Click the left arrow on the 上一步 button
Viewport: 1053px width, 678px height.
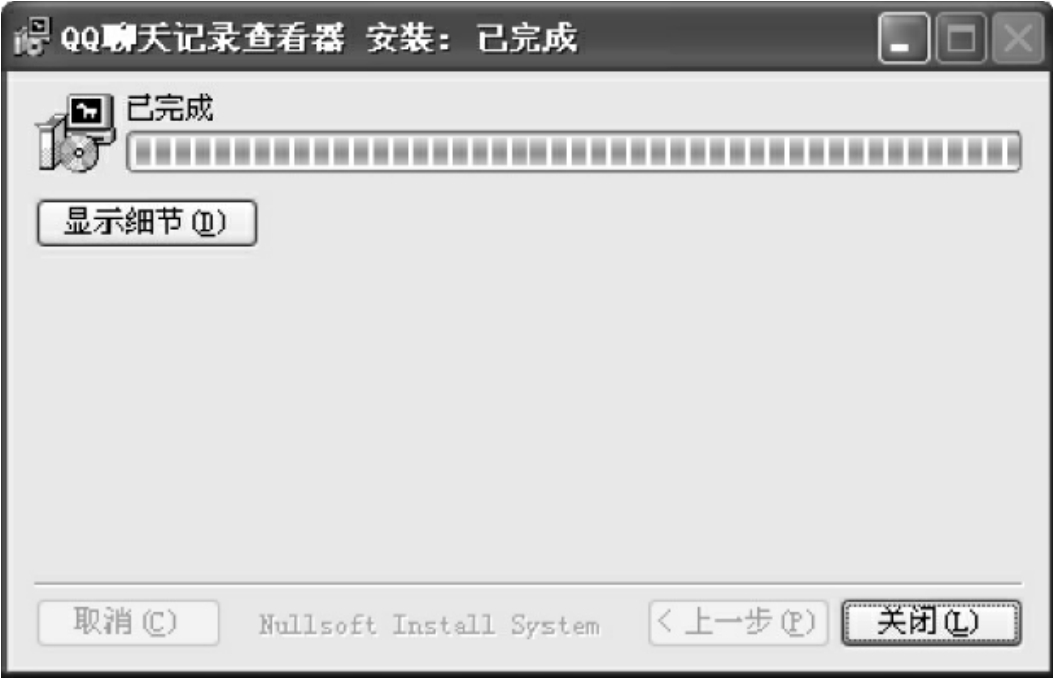coord(664,621)
